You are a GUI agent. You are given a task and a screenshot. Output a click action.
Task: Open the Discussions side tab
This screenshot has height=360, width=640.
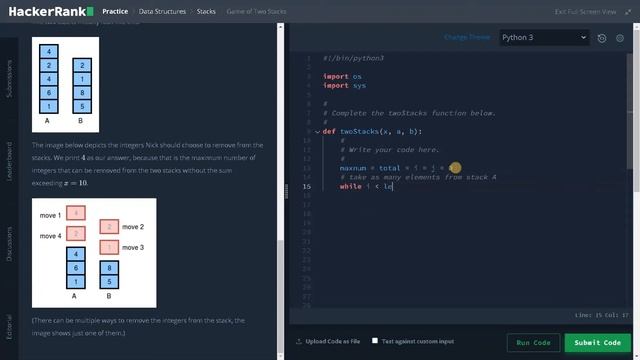click(9, 244)
